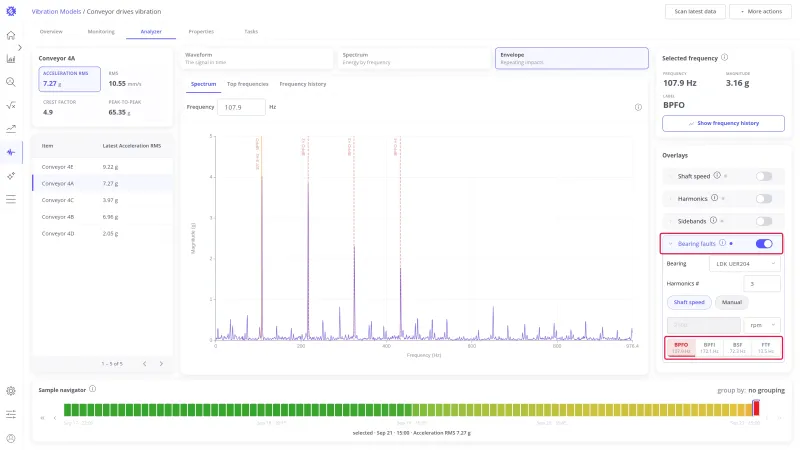Open the Bearing LDK UER204 dropdown
Screen dimensions: 800x450
coord(744,264)
